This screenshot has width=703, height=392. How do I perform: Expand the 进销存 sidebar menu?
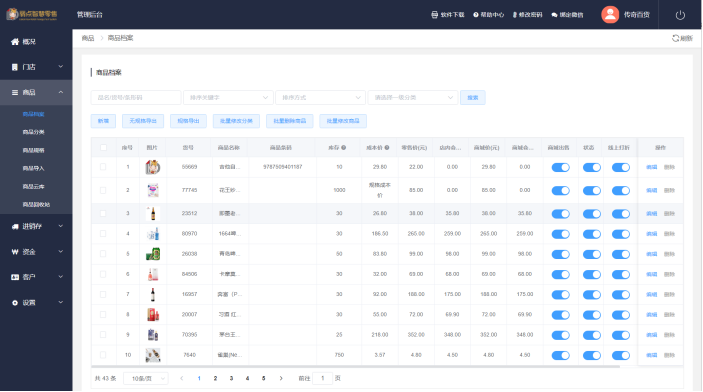[36, 226]
